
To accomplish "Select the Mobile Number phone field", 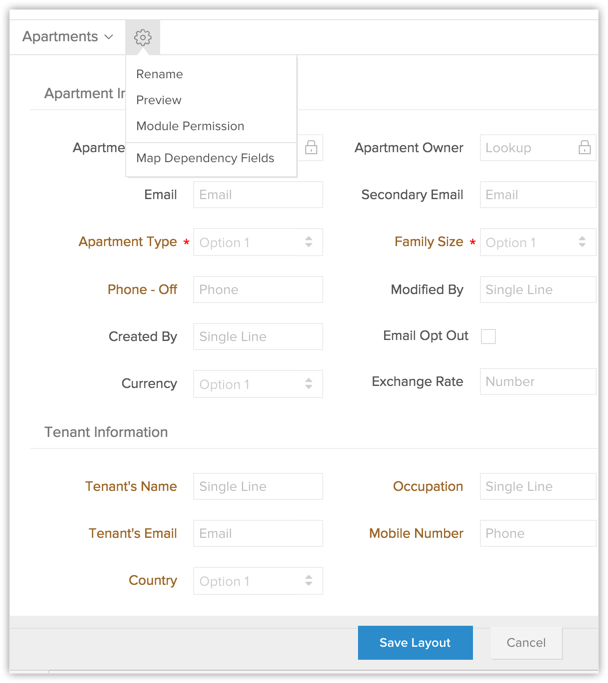I will click(537, 534).
